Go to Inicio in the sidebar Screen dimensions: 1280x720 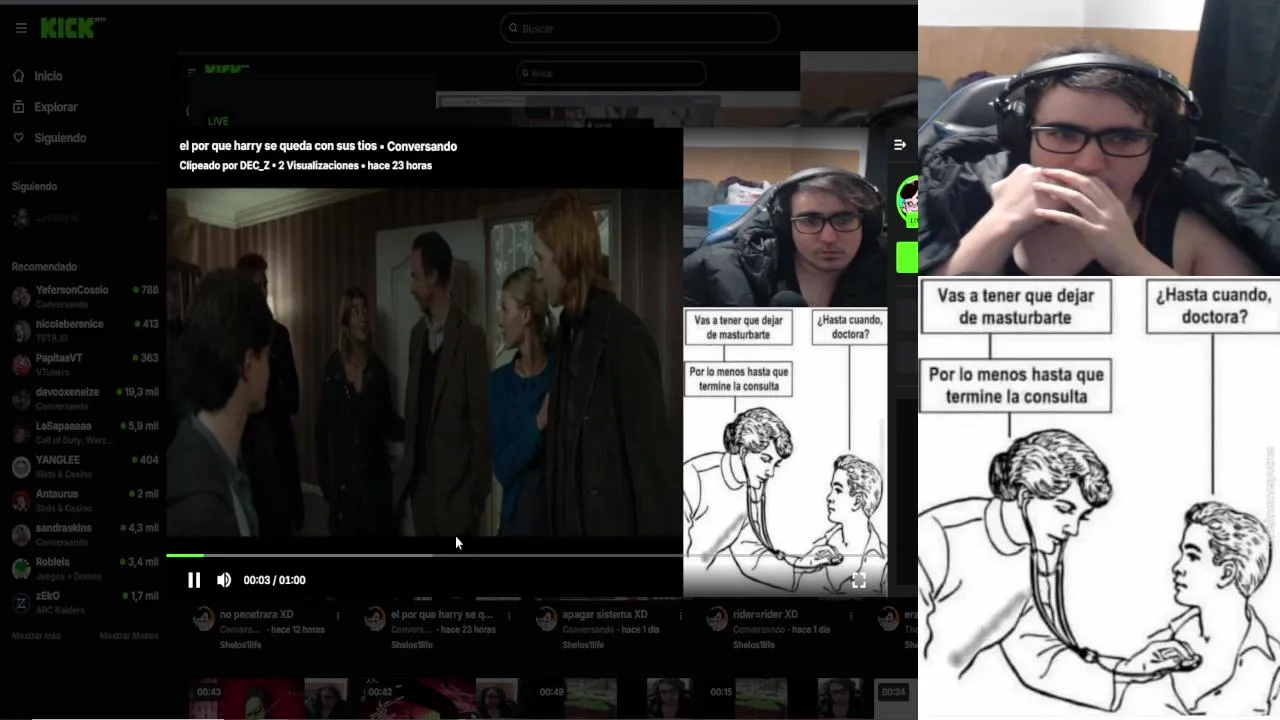(x=48, y=76)
